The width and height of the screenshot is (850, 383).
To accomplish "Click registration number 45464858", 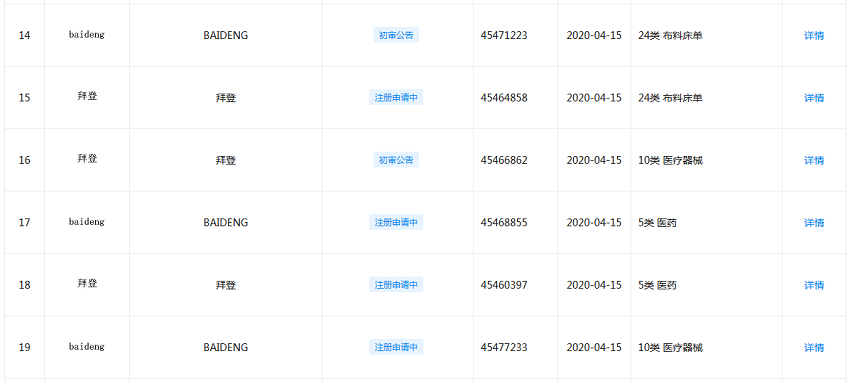I will (x=504, y=98).
